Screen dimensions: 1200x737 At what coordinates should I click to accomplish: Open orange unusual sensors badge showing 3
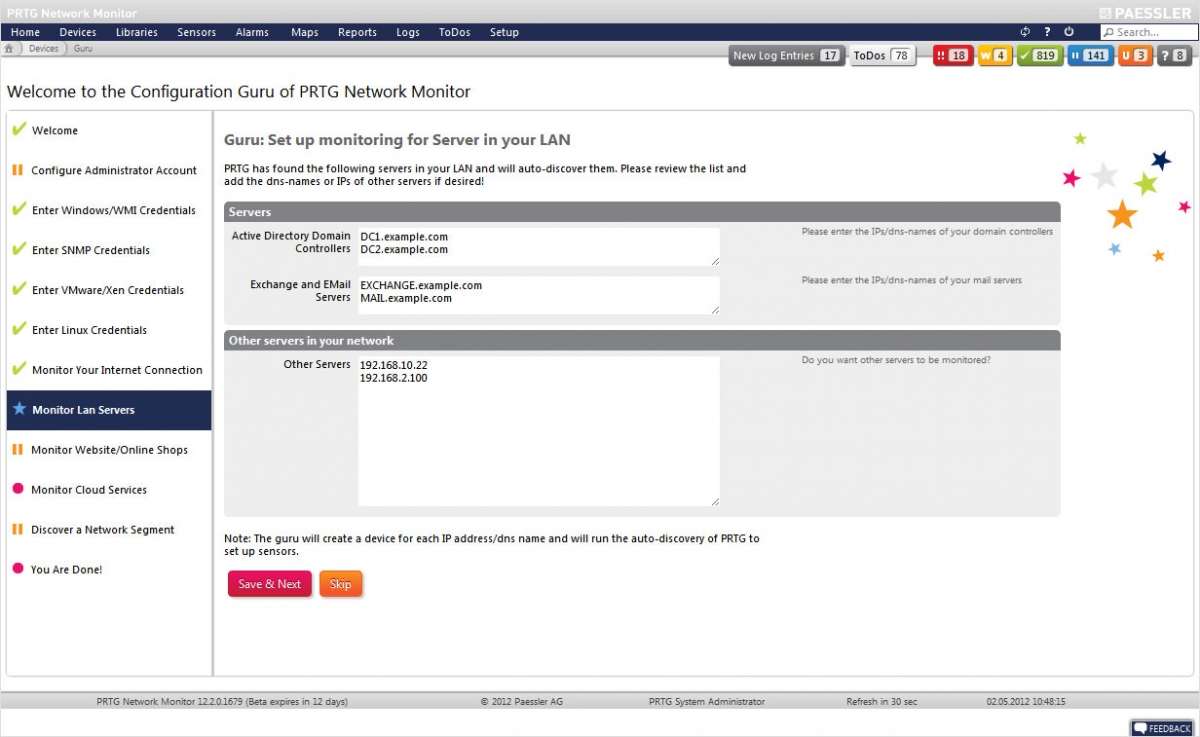click(1135, 56)
